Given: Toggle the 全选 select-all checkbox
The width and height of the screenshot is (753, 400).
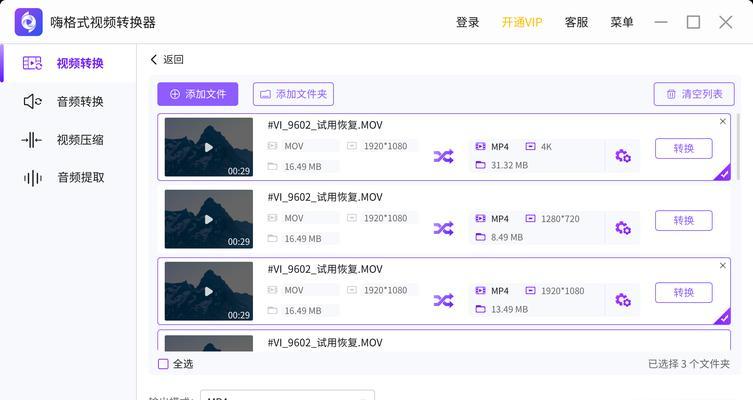Looking at the screenshot, I should click(x=163, y=364).
